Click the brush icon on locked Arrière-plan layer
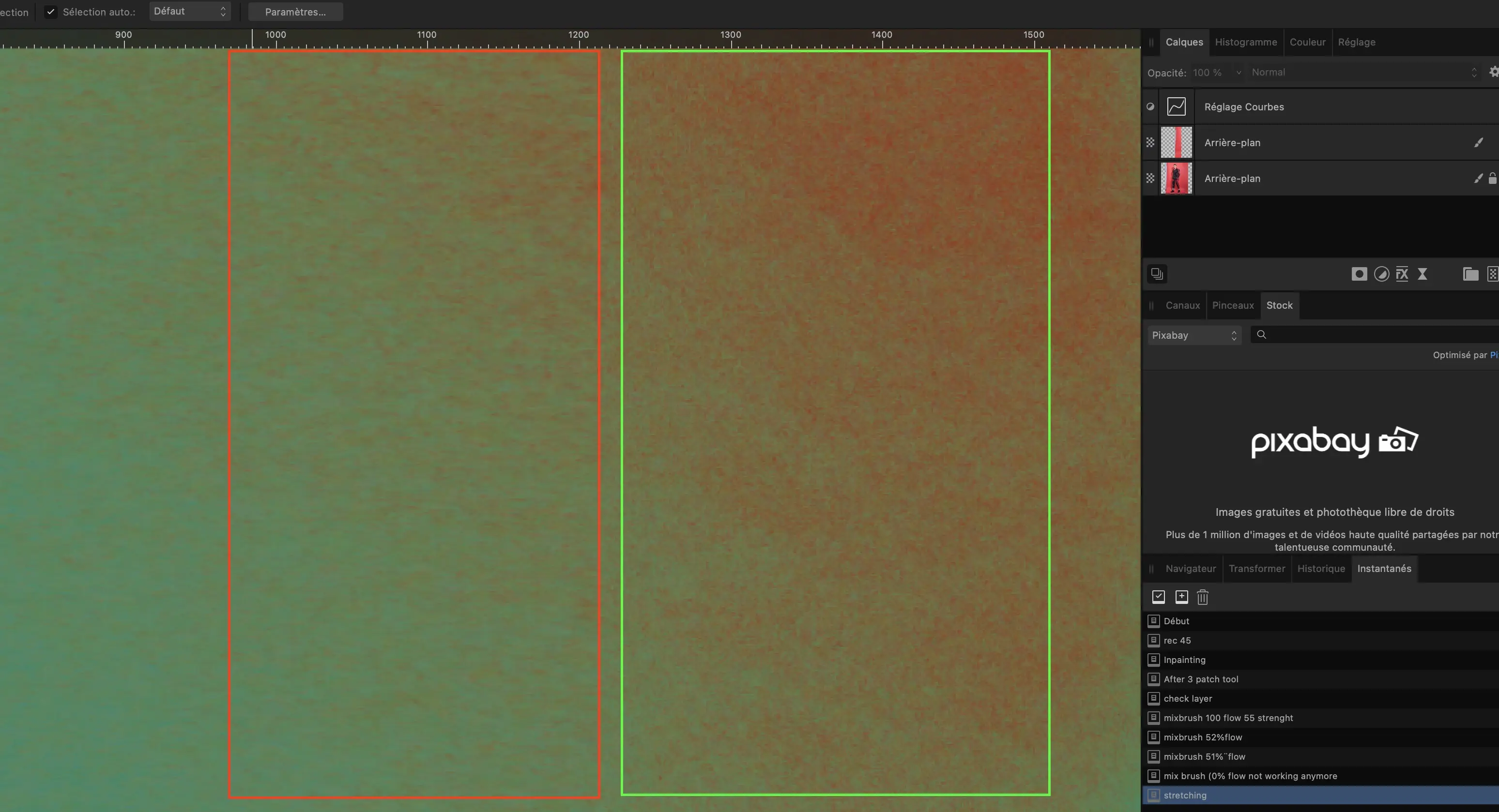Image resolution: width=1499 pixels, height=812 pixels. (1479, 179)
